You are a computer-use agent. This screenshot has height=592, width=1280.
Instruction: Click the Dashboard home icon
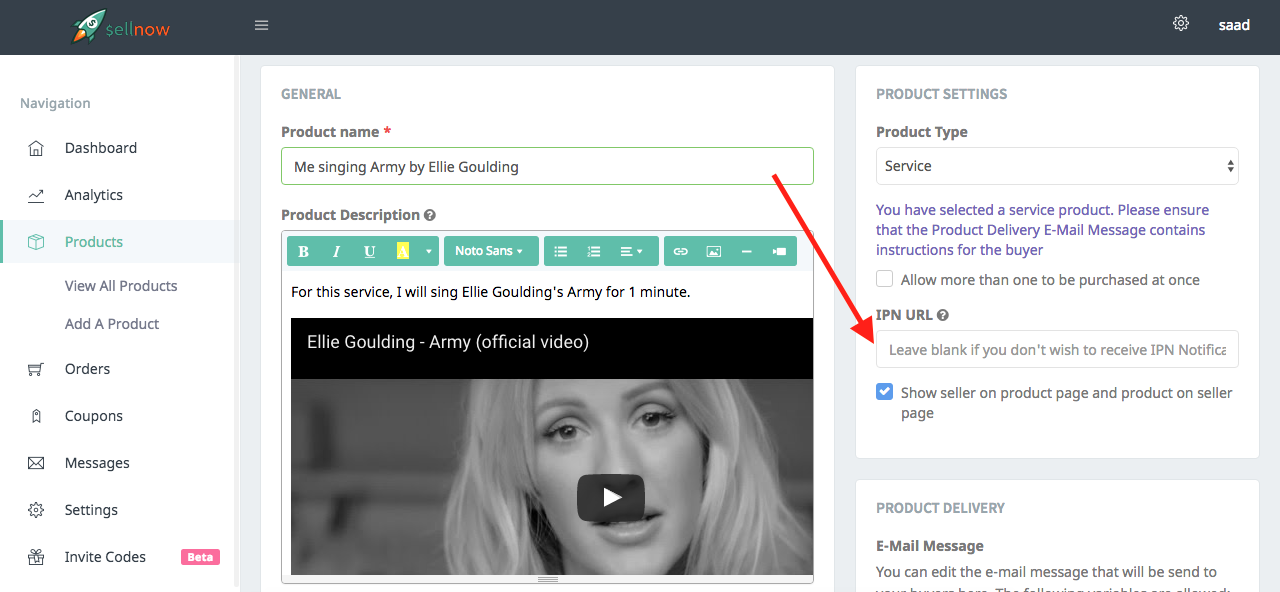coord(36,148)
